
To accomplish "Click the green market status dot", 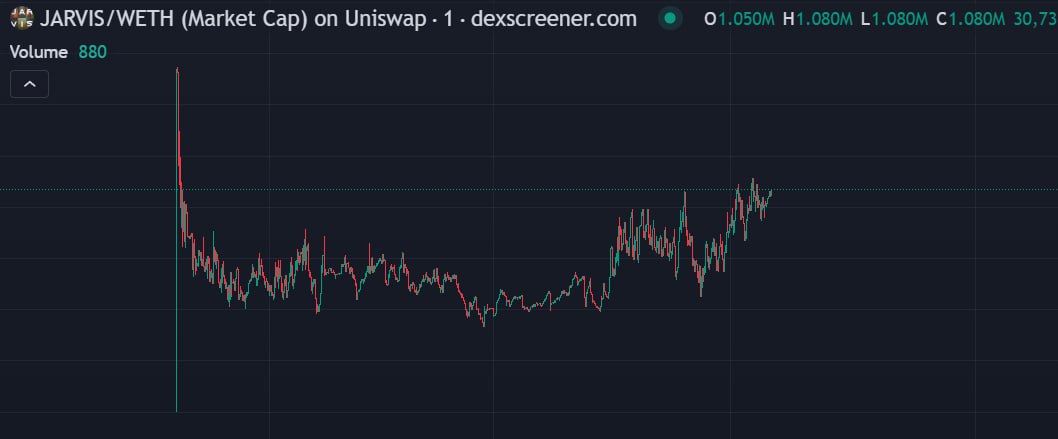I will click(670, 19).
